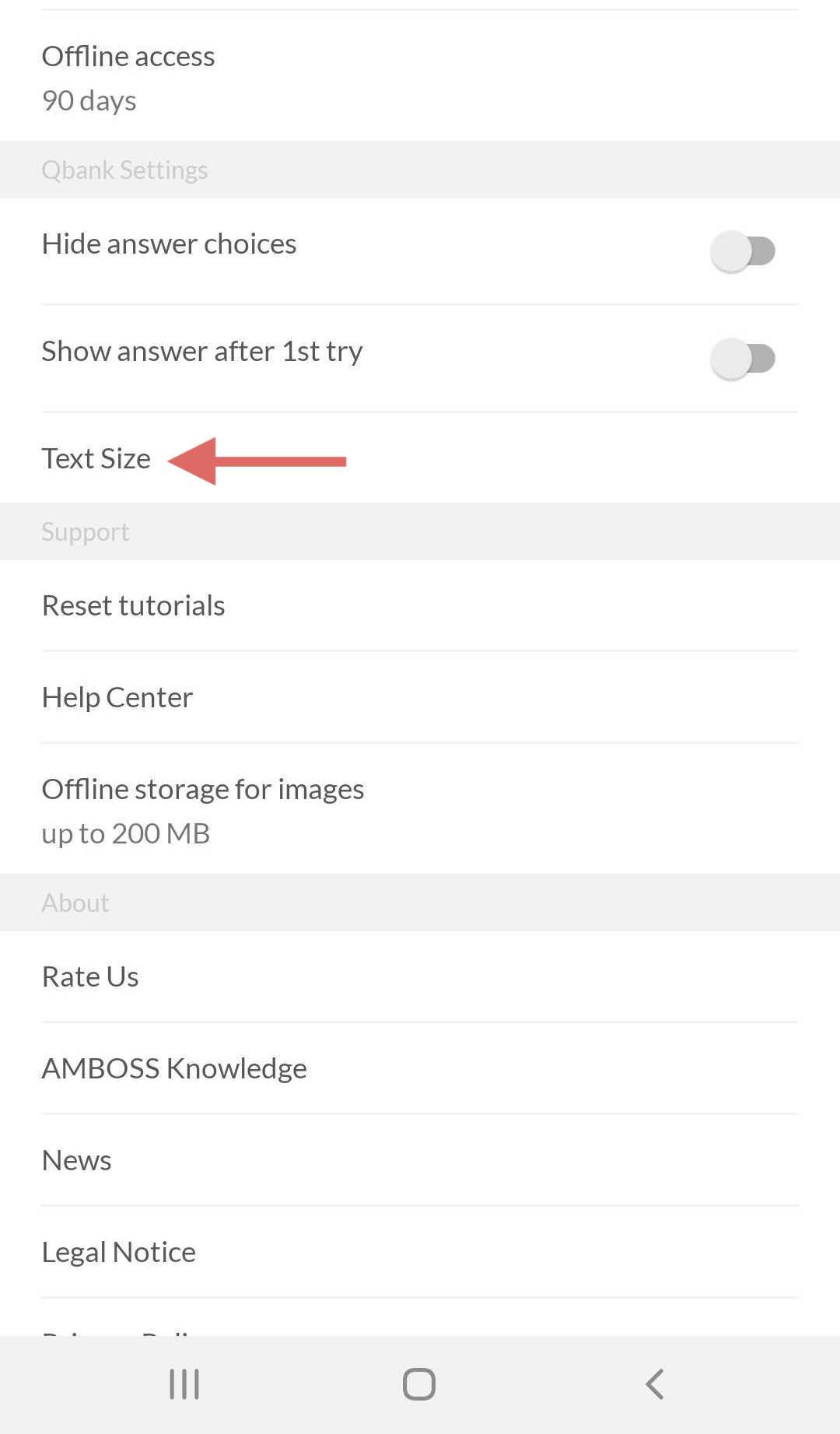Toggle Show answer after 1st try on
Screen dimensions: 840x1434
[742, 358]
